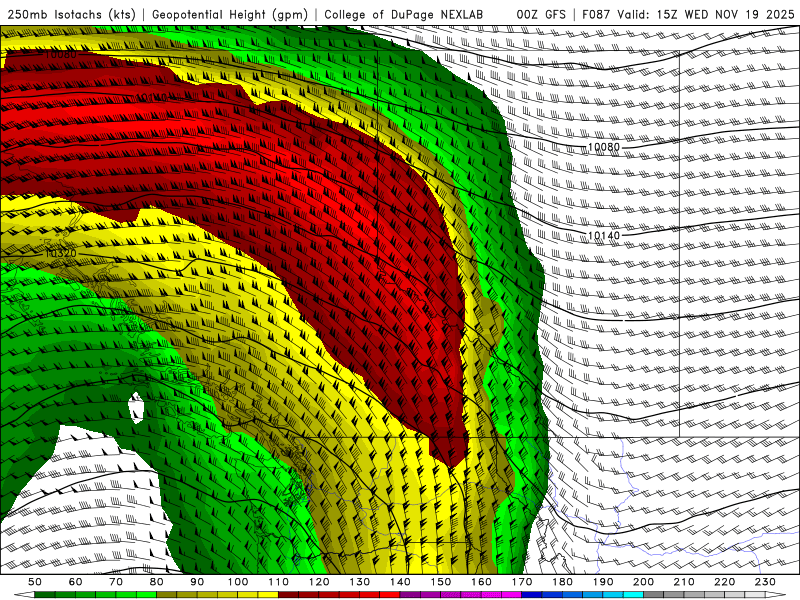Viewport: 800px width, 600px height.
Task: Click the 180 value on the color scale
Action: pos(562,582)
